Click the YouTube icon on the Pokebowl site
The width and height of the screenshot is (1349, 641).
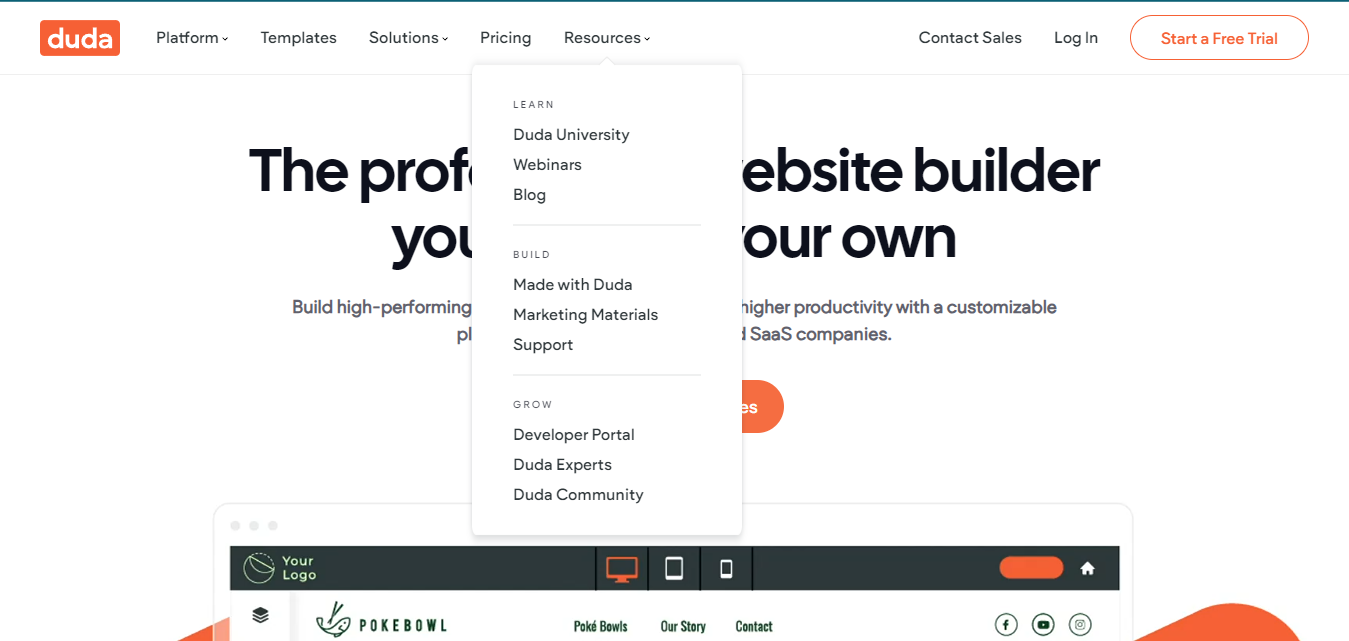[x=1043, y=624]
